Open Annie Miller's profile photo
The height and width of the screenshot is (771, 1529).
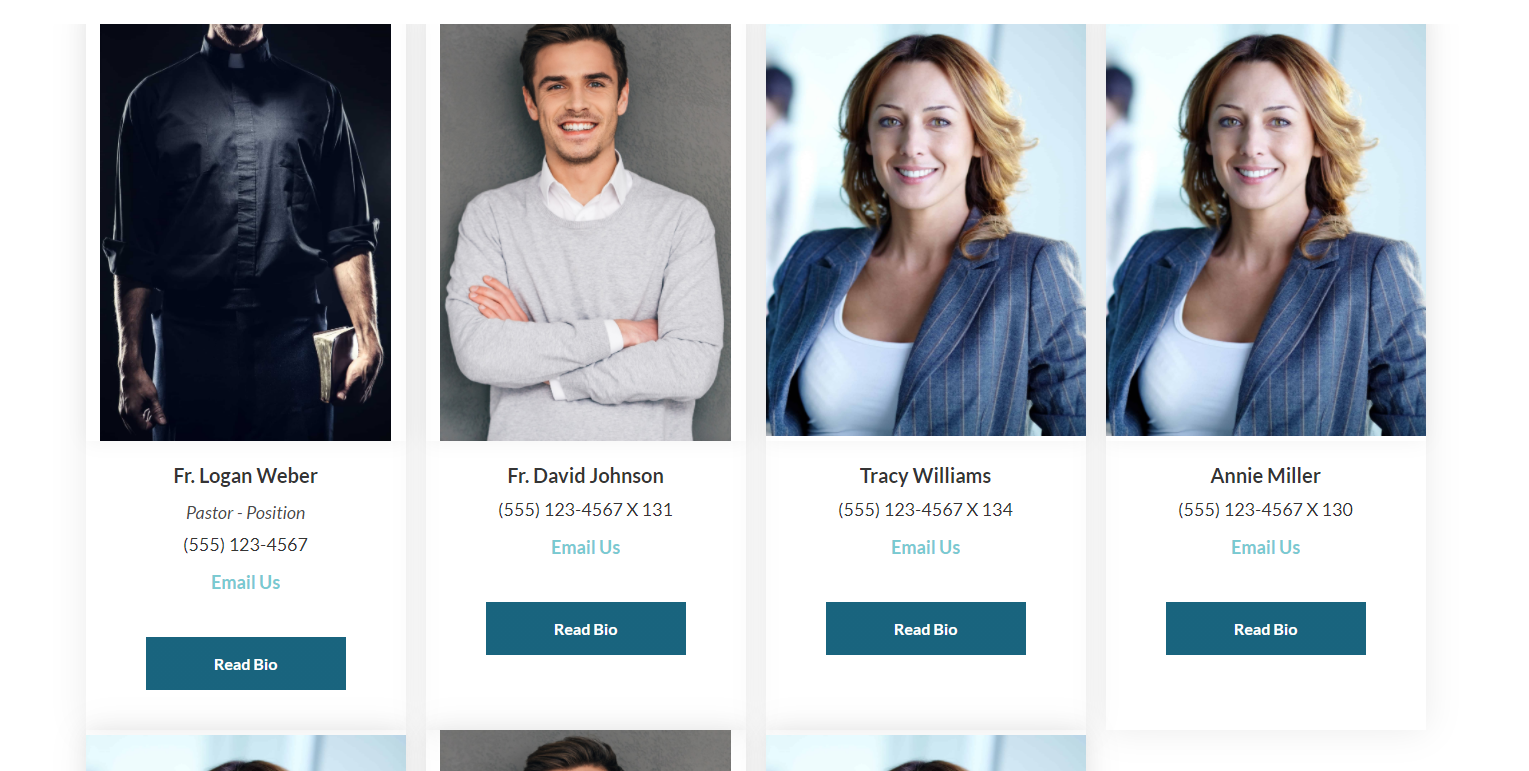coord(1266,230)
